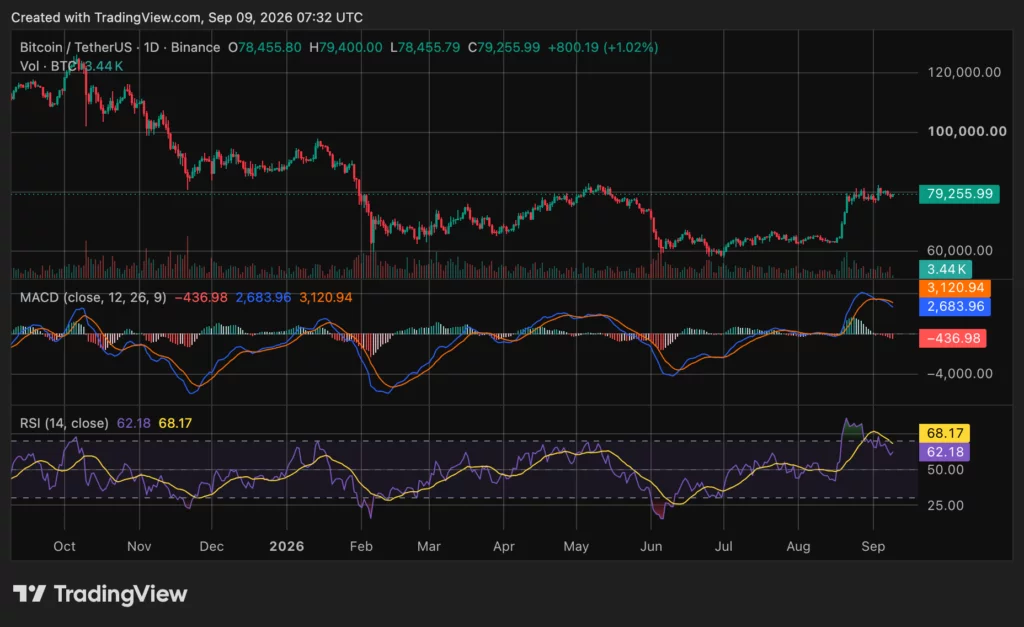Click the Dec label on time axis

(212, 546)
